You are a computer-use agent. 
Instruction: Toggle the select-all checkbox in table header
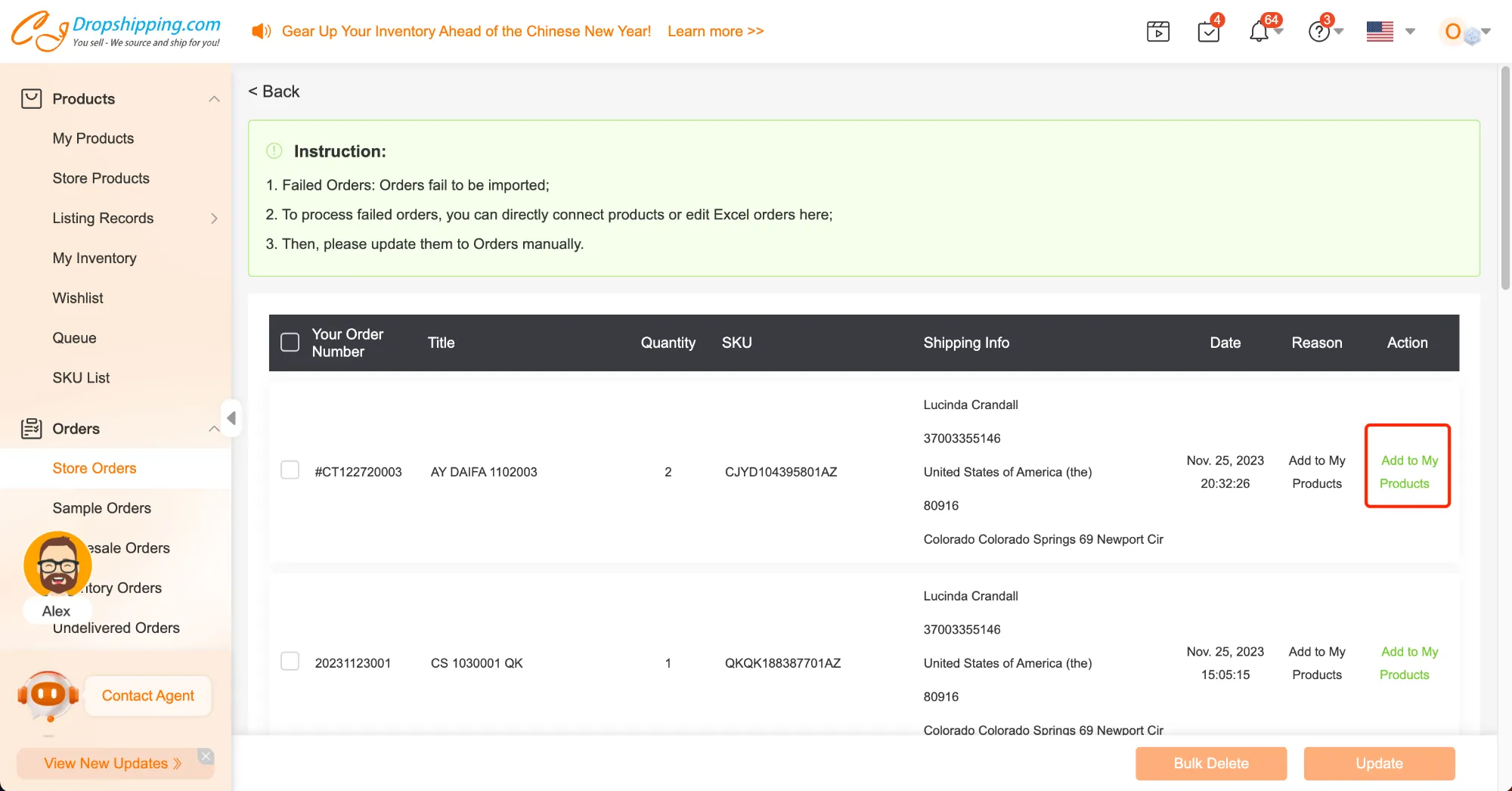point(290,343)
